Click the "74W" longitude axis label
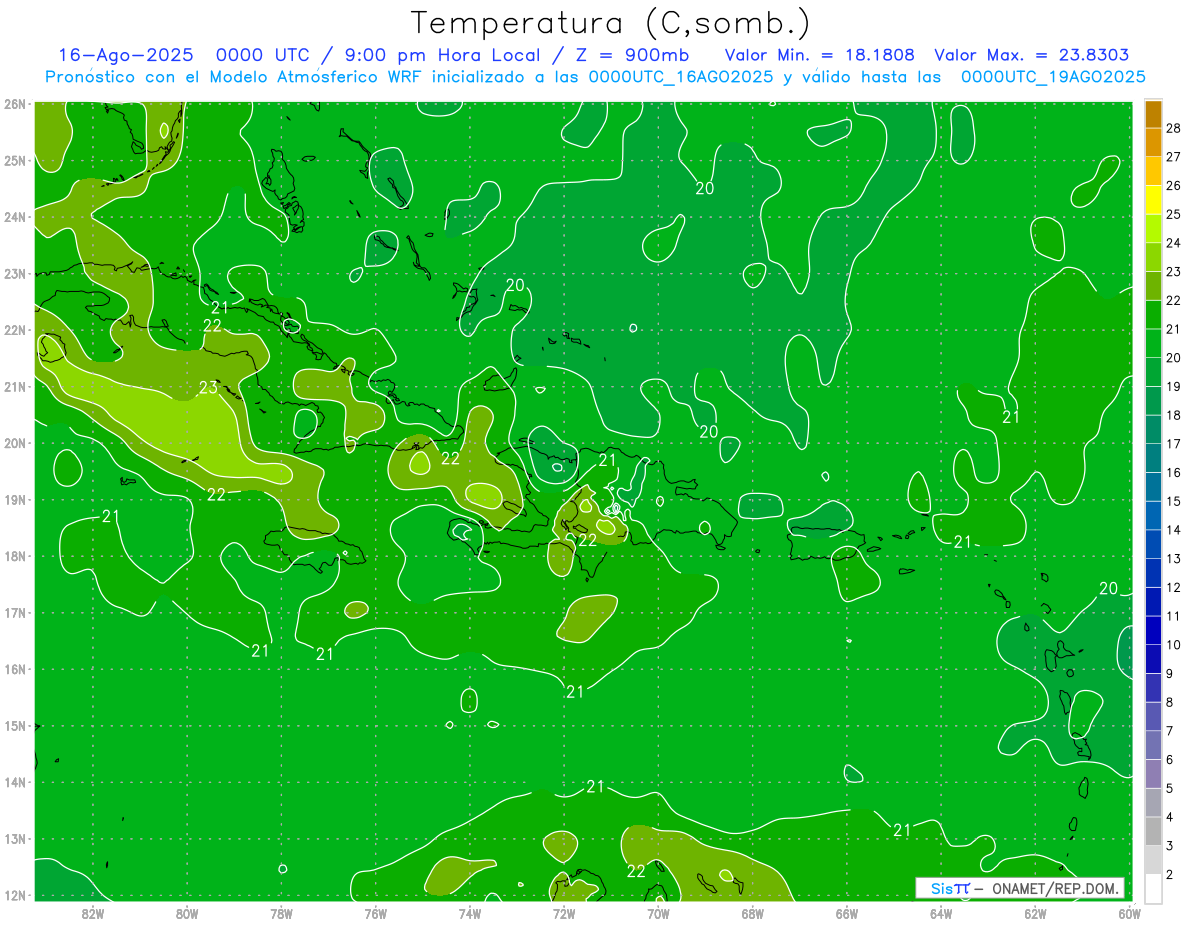The image size is (1200, 927). 469,913
